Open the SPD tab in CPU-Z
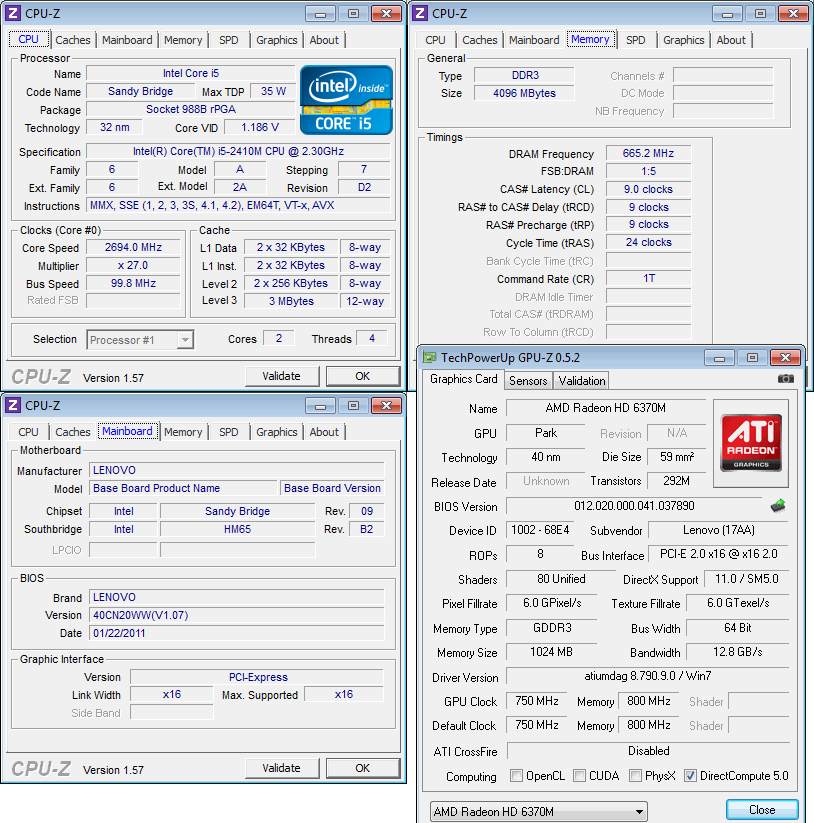 [229, 40]
